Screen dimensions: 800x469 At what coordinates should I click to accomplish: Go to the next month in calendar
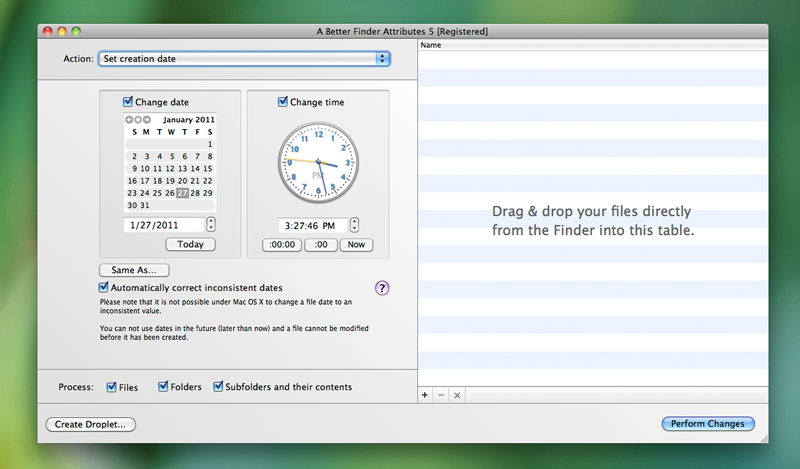147,119
